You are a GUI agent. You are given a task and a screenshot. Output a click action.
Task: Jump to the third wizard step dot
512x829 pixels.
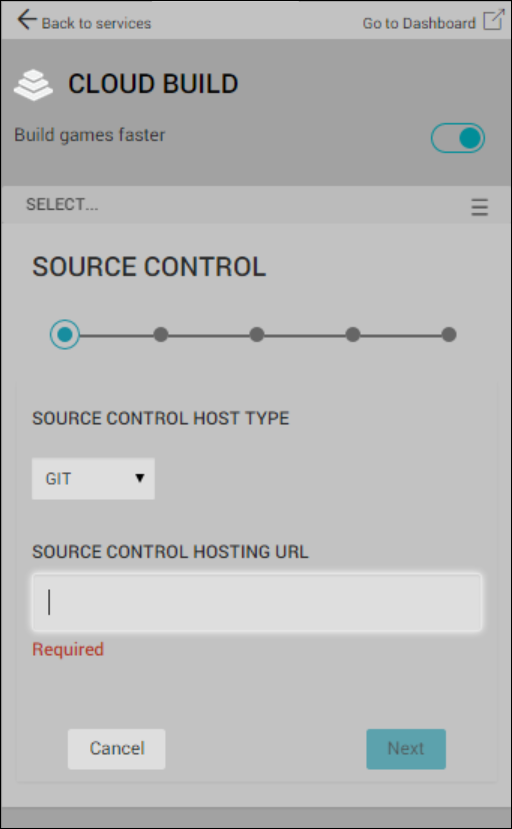(x=257, y=335)
